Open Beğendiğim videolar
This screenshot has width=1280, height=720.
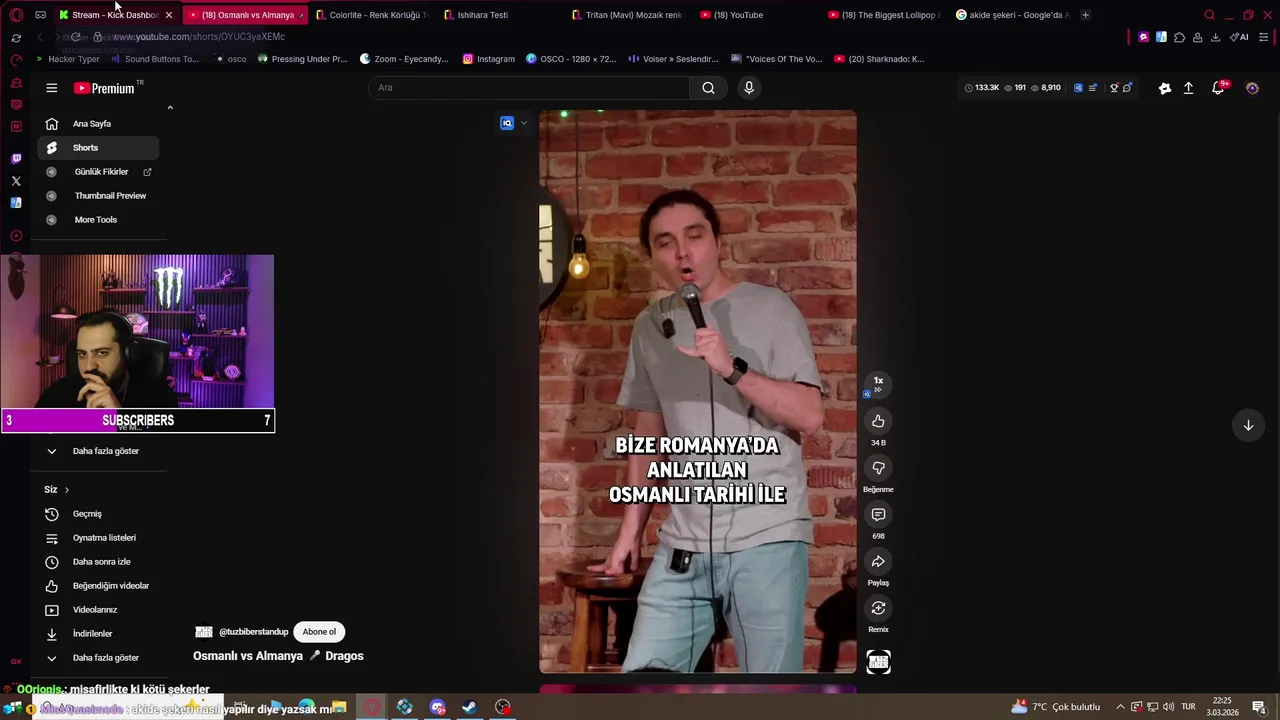coord(98,586)
